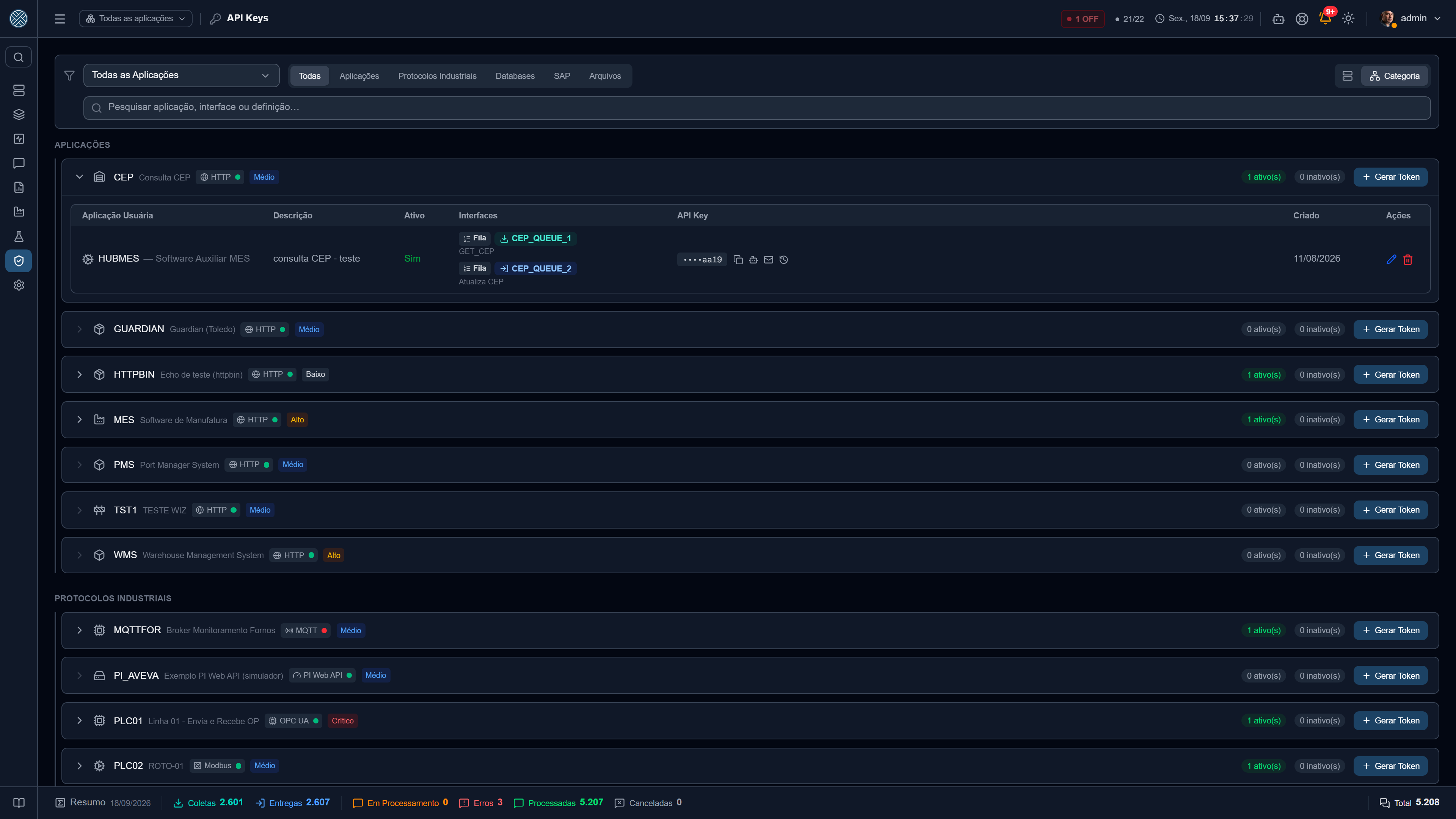
Task: Focus the Pesquisar aplicação search field
Action: pyautogui.click(x=757, y=107)
